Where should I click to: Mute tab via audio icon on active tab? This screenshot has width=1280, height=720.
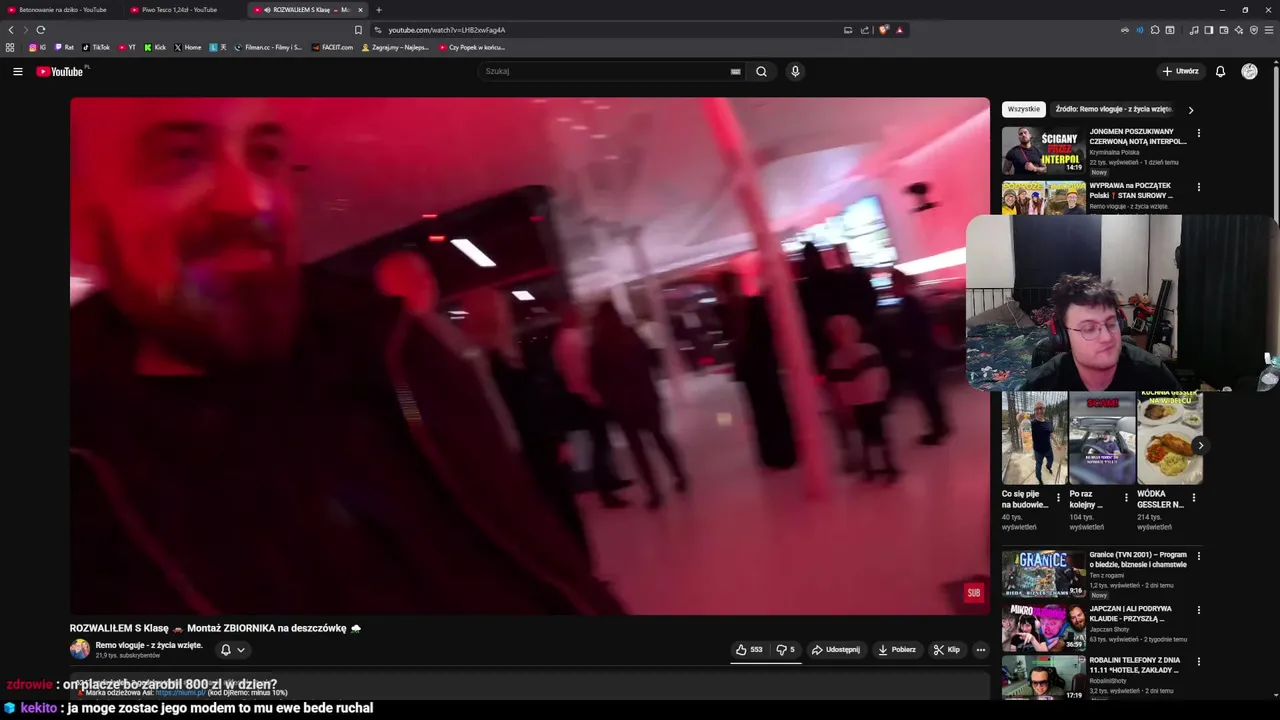pos(268,10)
